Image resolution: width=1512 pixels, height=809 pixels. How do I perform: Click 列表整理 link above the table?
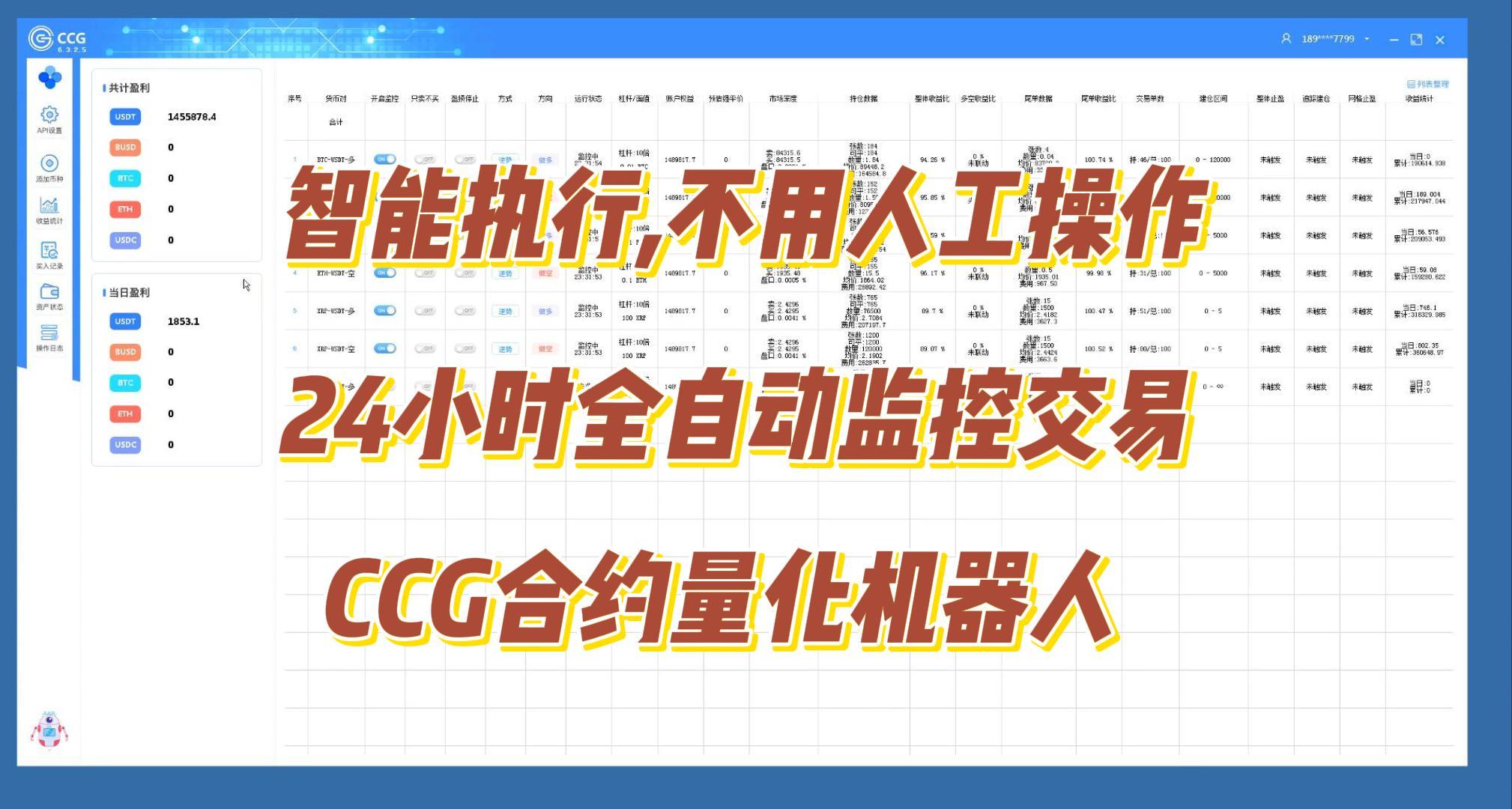pos(1428,84)
